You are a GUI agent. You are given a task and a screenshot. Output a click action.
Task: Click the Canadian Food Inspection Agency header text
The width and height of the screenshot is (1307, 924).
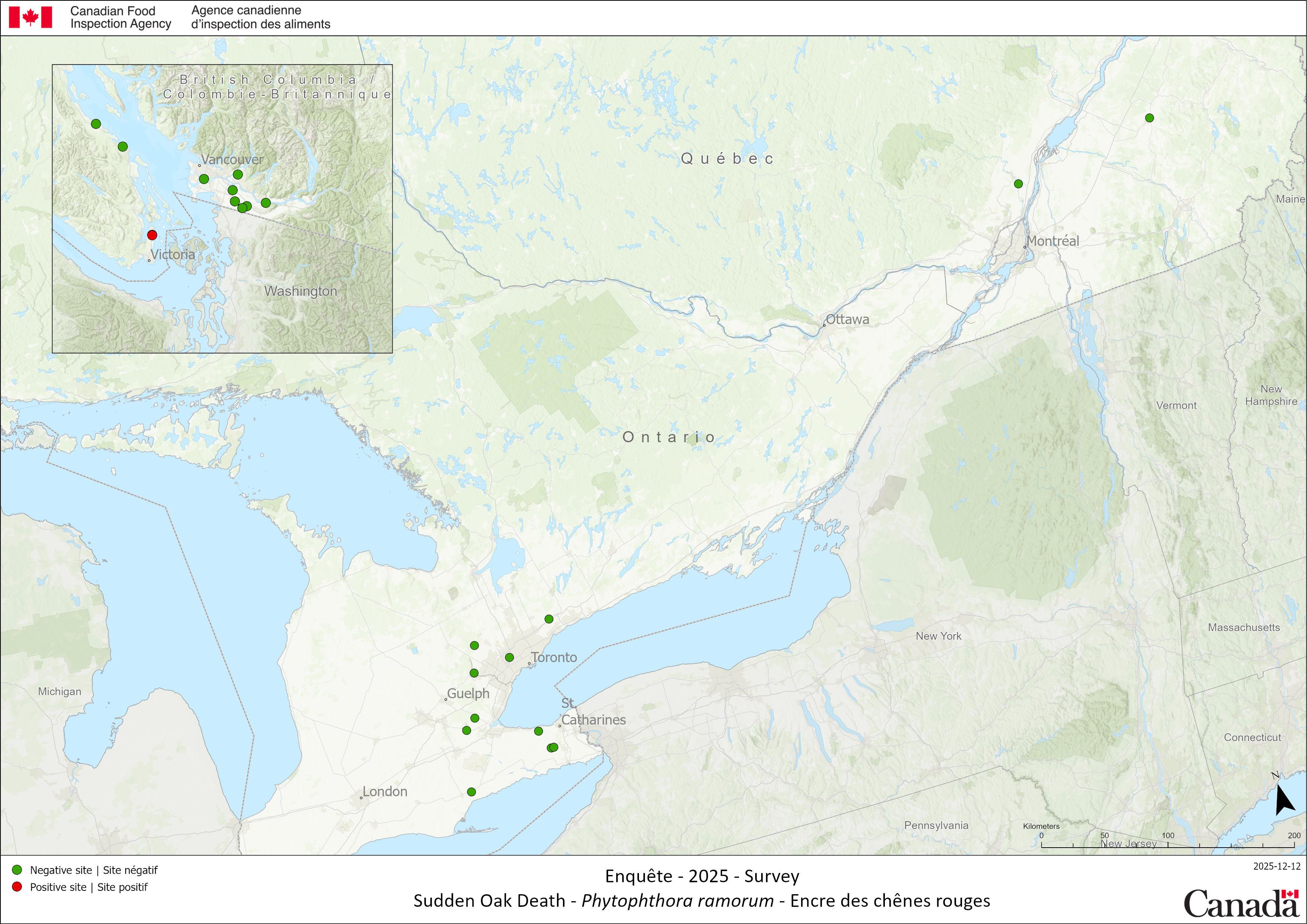pyautogui.click(x=120, y=17)
